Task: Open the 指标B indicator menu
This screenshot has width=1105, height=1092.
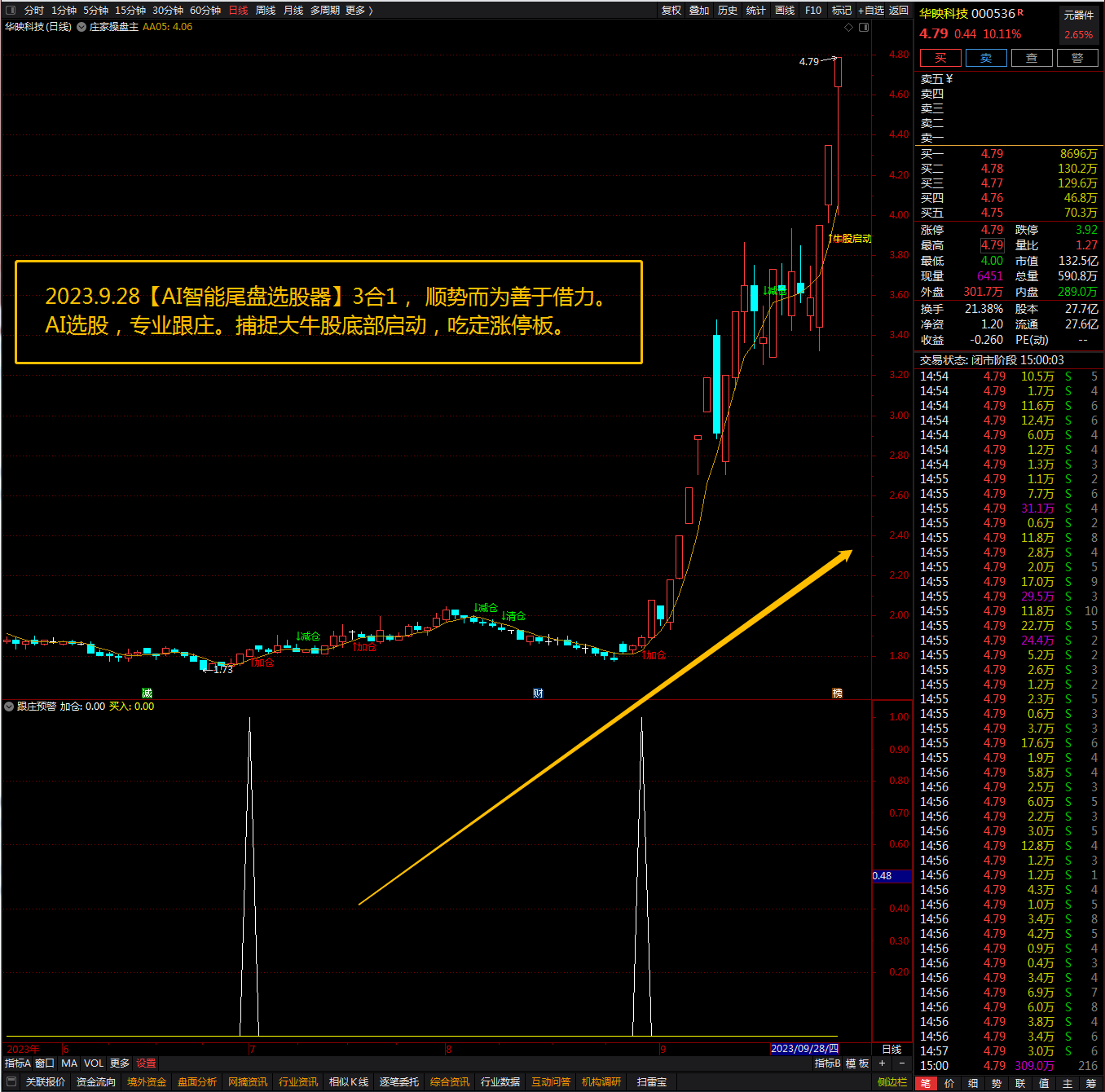Action: point(827,1063)
